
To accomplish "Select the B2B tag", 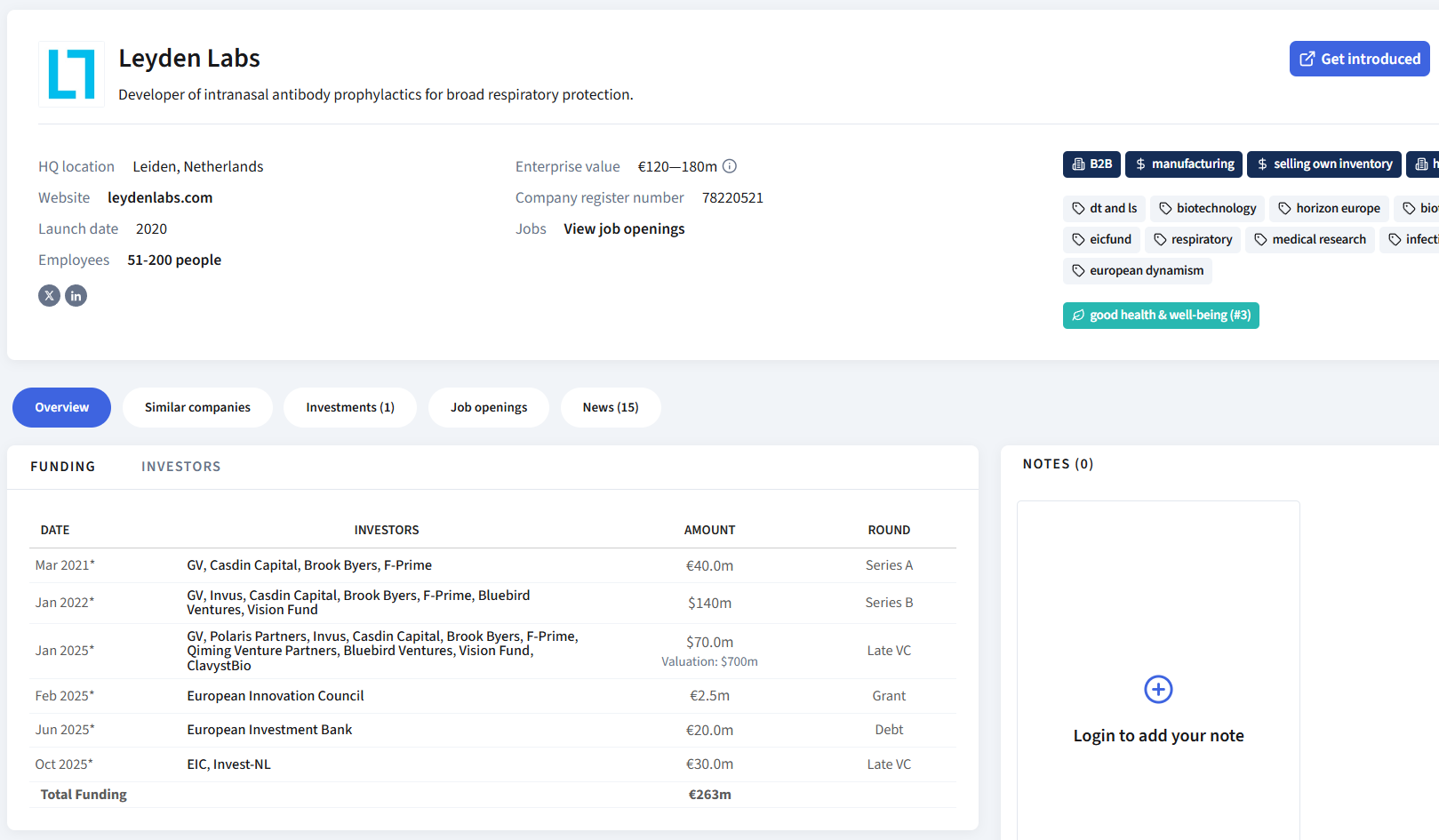I will click(x=1091, y=164).
